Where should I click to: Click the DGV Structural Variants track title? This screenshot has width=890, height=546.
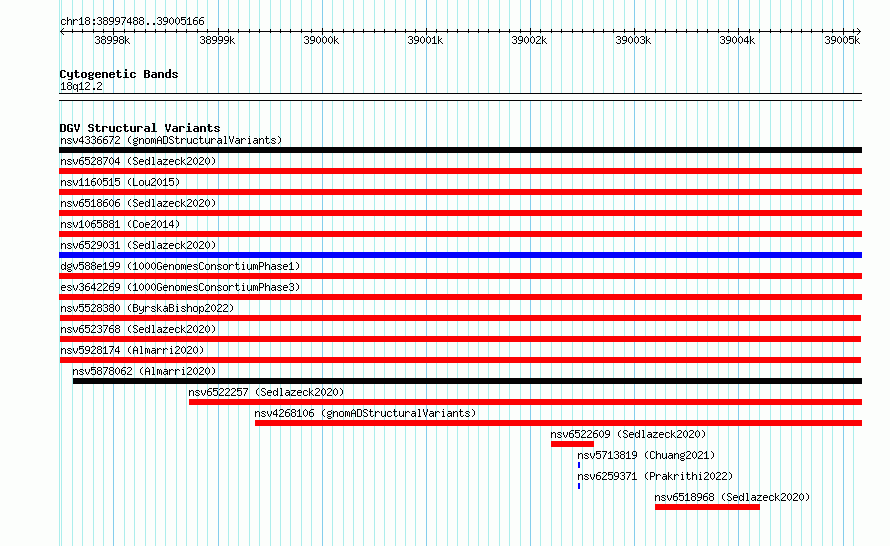pos(140,128)
